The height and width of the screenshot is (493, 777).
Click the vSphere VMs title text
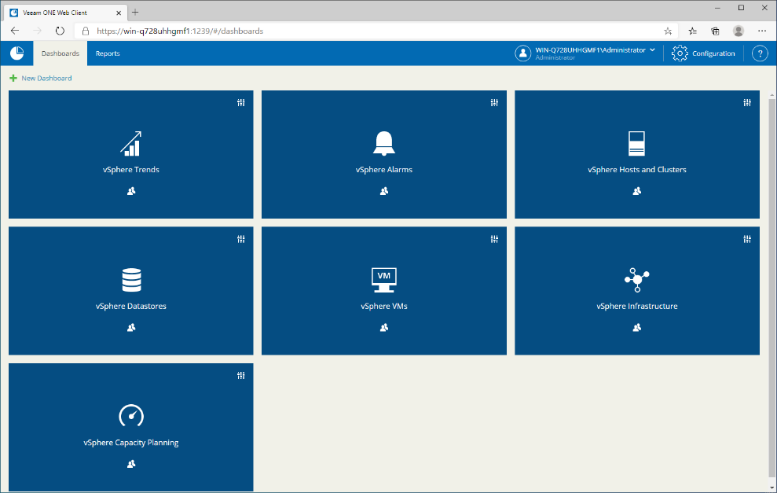(384, 306)
